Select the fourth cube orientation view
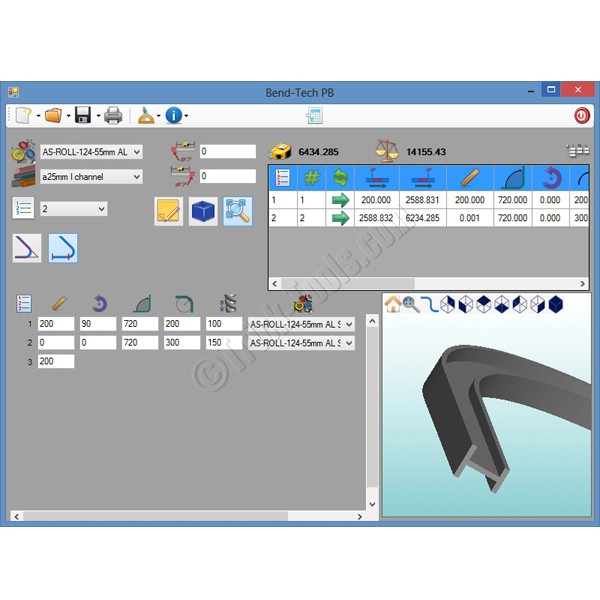 coord(501,305)
